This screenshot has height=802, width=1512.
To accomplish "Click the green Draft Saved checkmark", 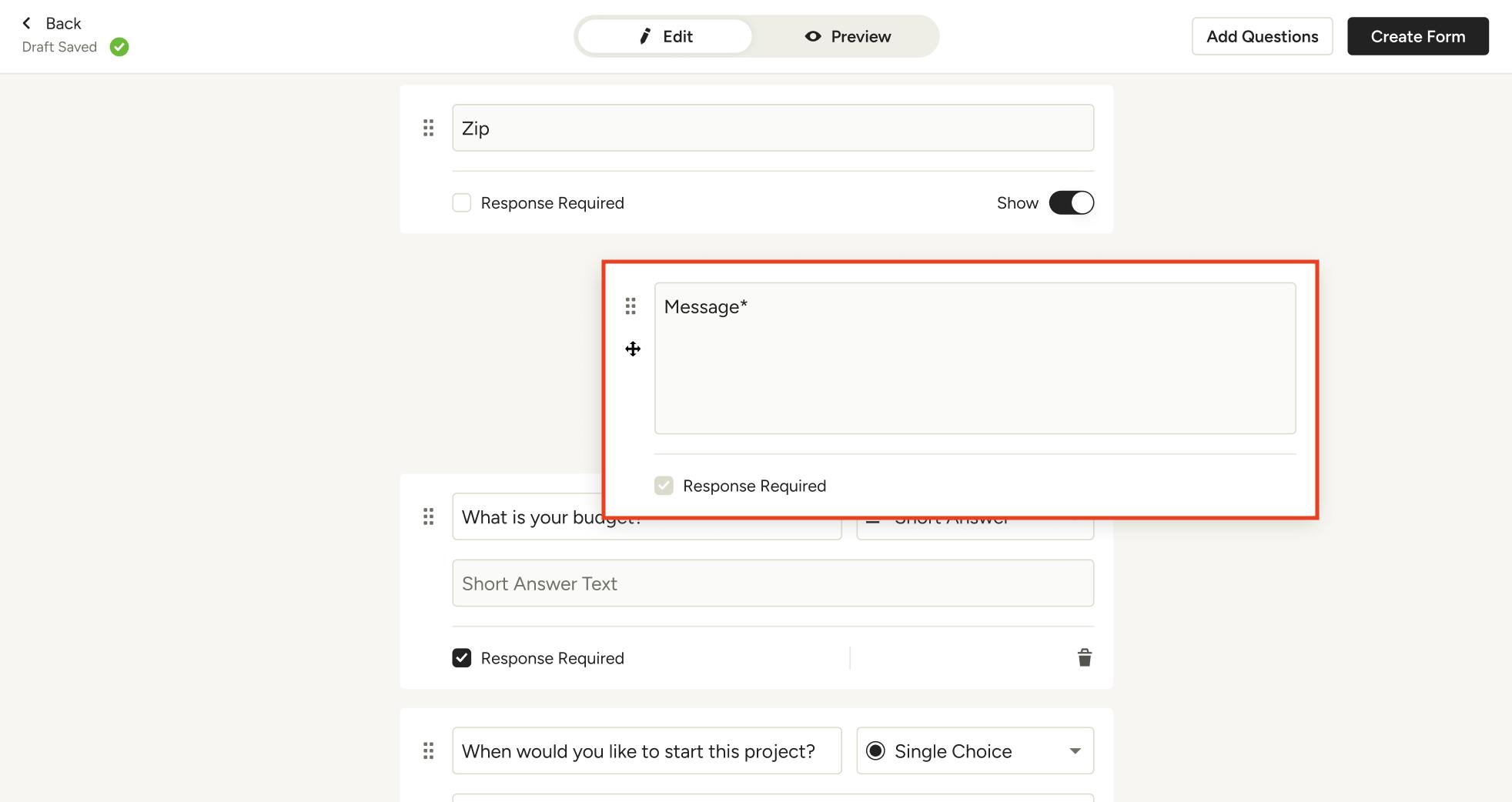I will pyautogui.click(x=119, y=47).
